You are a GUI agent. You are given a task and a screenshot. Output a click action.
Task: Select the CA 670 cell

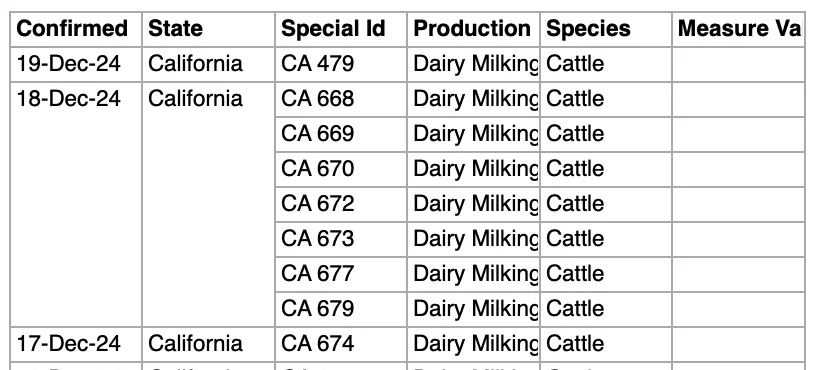point(341,169)
